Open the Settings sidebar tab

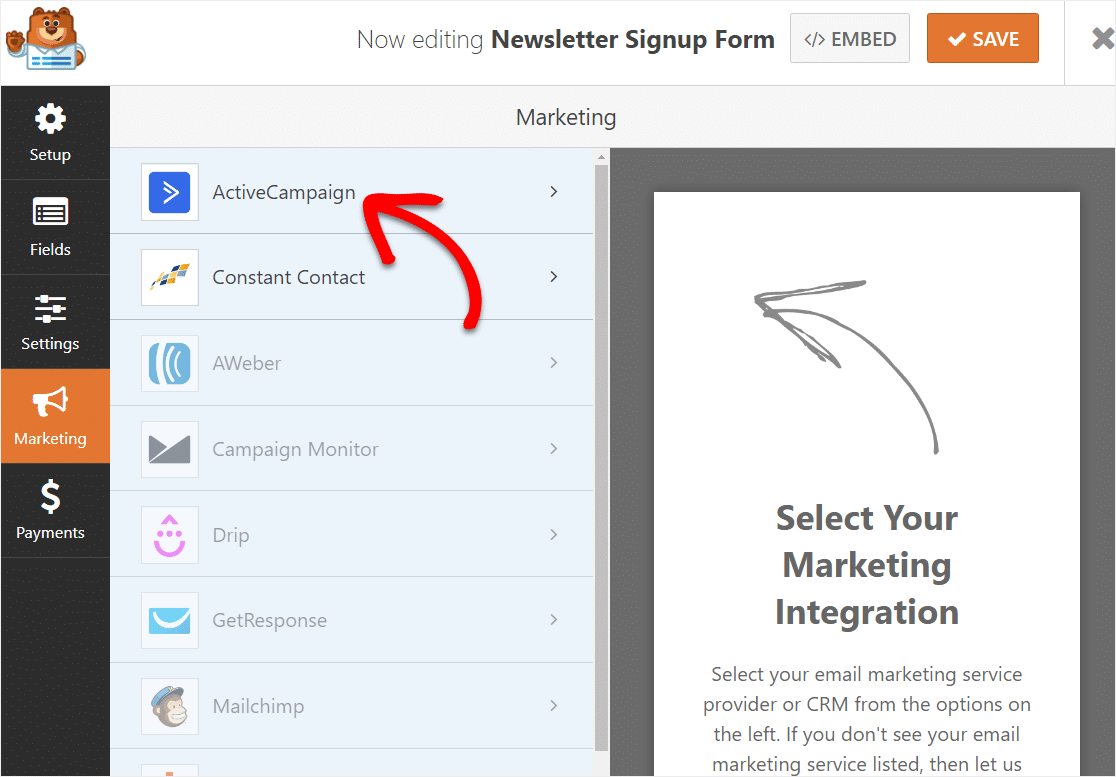coord(50,322)
